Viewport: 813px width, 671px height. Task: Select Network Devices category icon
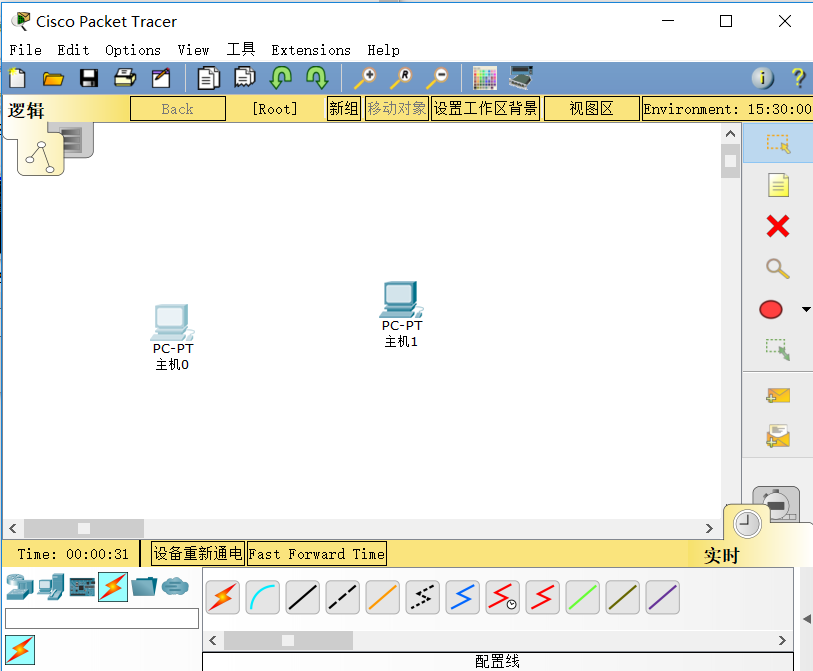[x=20, y=587]
